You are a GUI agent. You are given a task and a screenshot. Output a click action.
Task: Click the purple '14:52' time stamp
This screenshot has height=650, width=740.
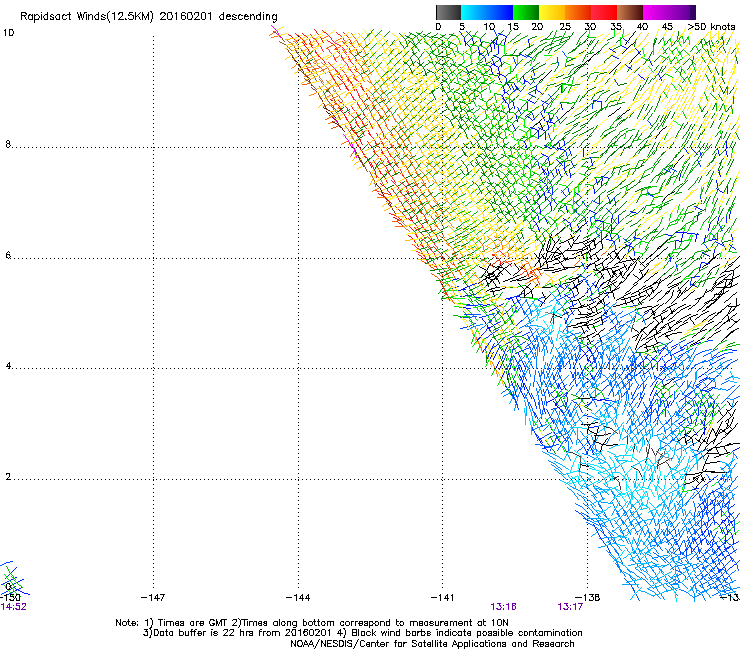13,607
